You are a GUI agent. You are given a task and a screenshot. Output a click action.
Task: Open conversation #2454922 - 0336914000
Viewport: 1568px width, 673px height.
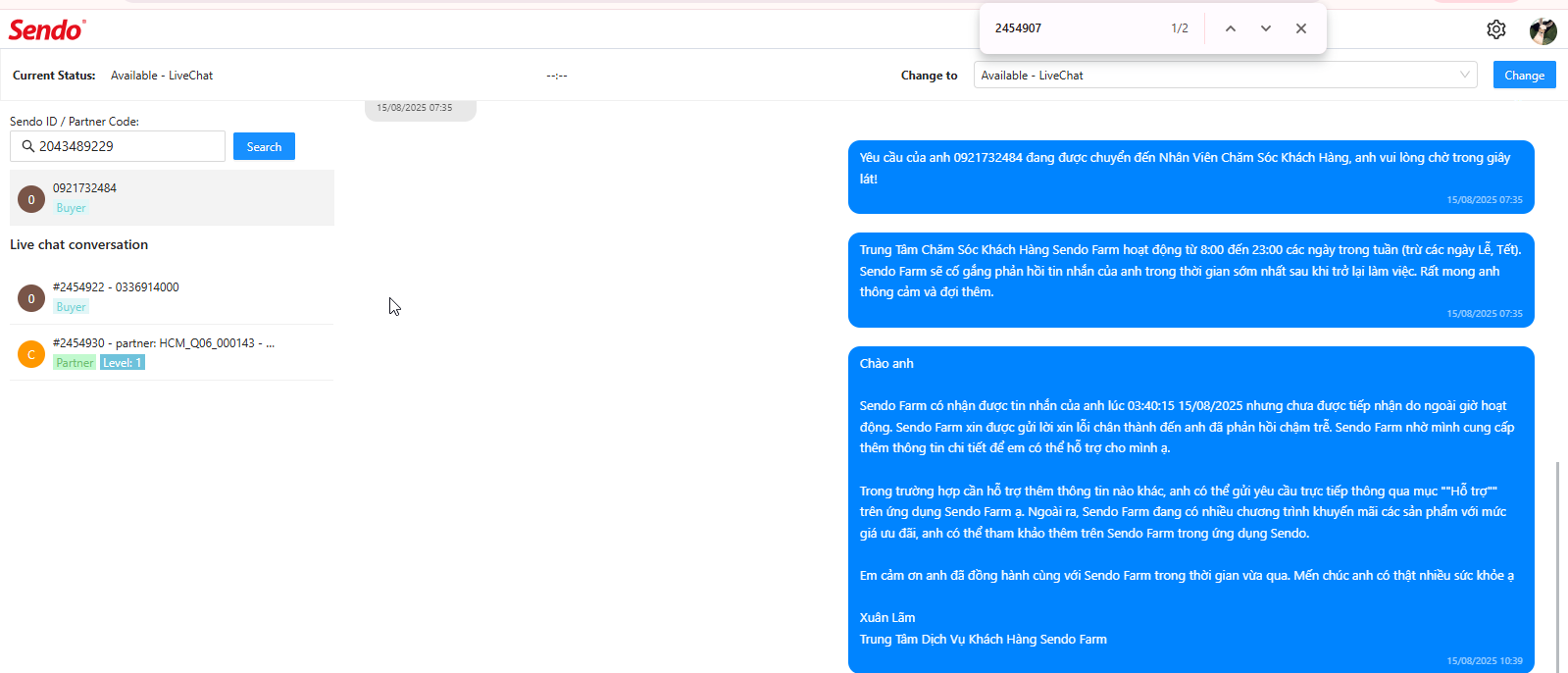click(x=172, y=296)
